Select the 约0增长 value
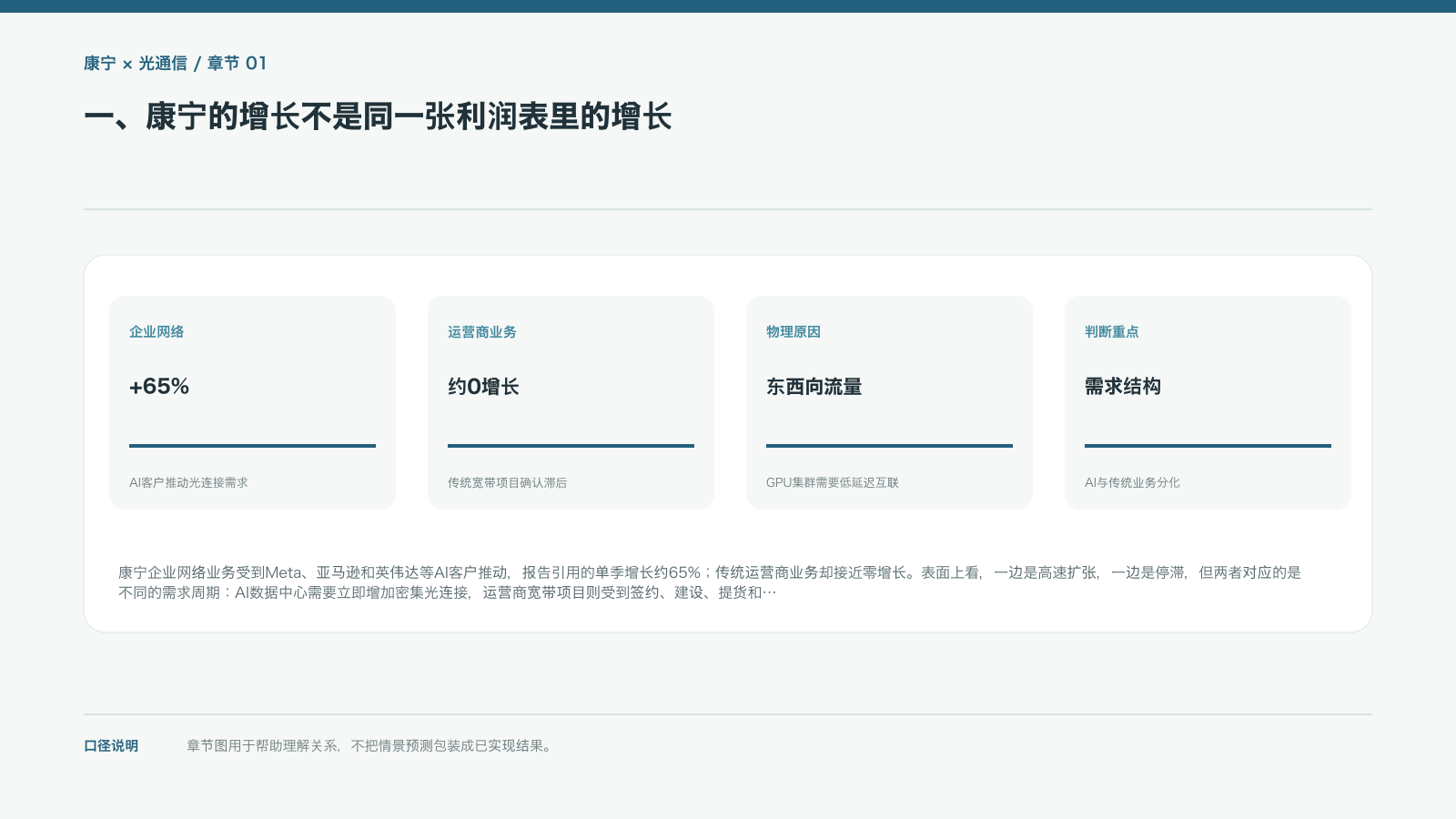 tap(483, 386)
